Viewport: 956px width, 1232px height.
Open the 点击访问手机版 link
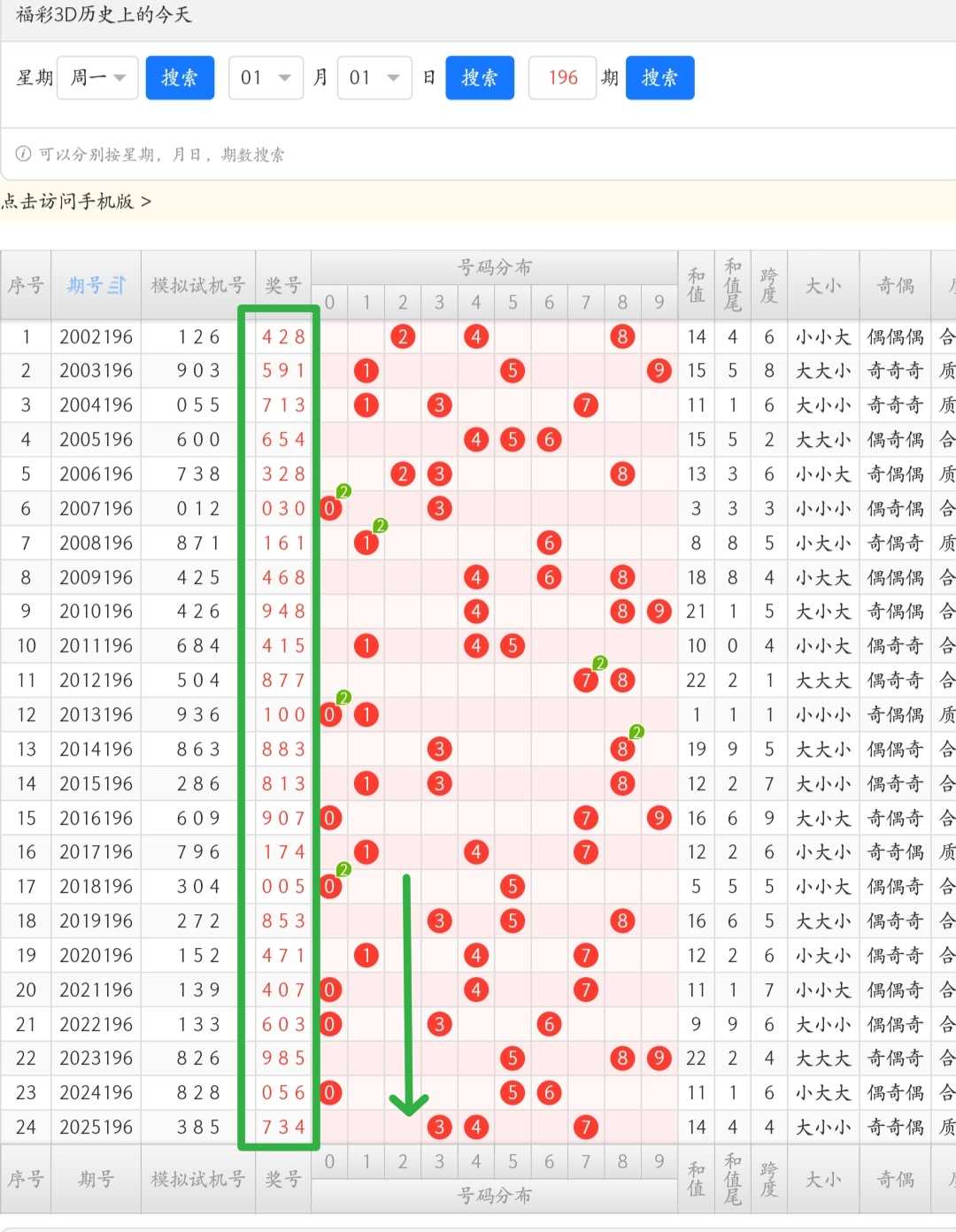pyautogui.click(x=76, y=202)
